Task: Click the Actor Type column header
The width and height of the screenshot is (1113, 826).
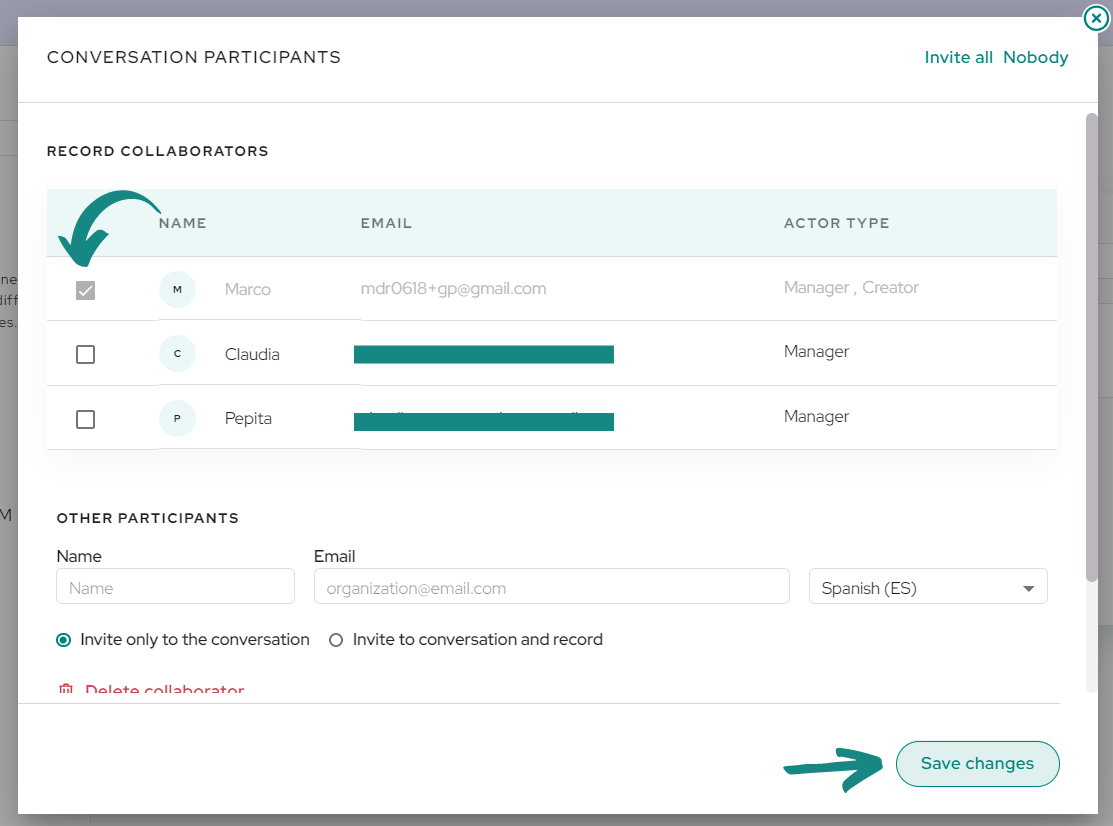Action: click(836, 223)
